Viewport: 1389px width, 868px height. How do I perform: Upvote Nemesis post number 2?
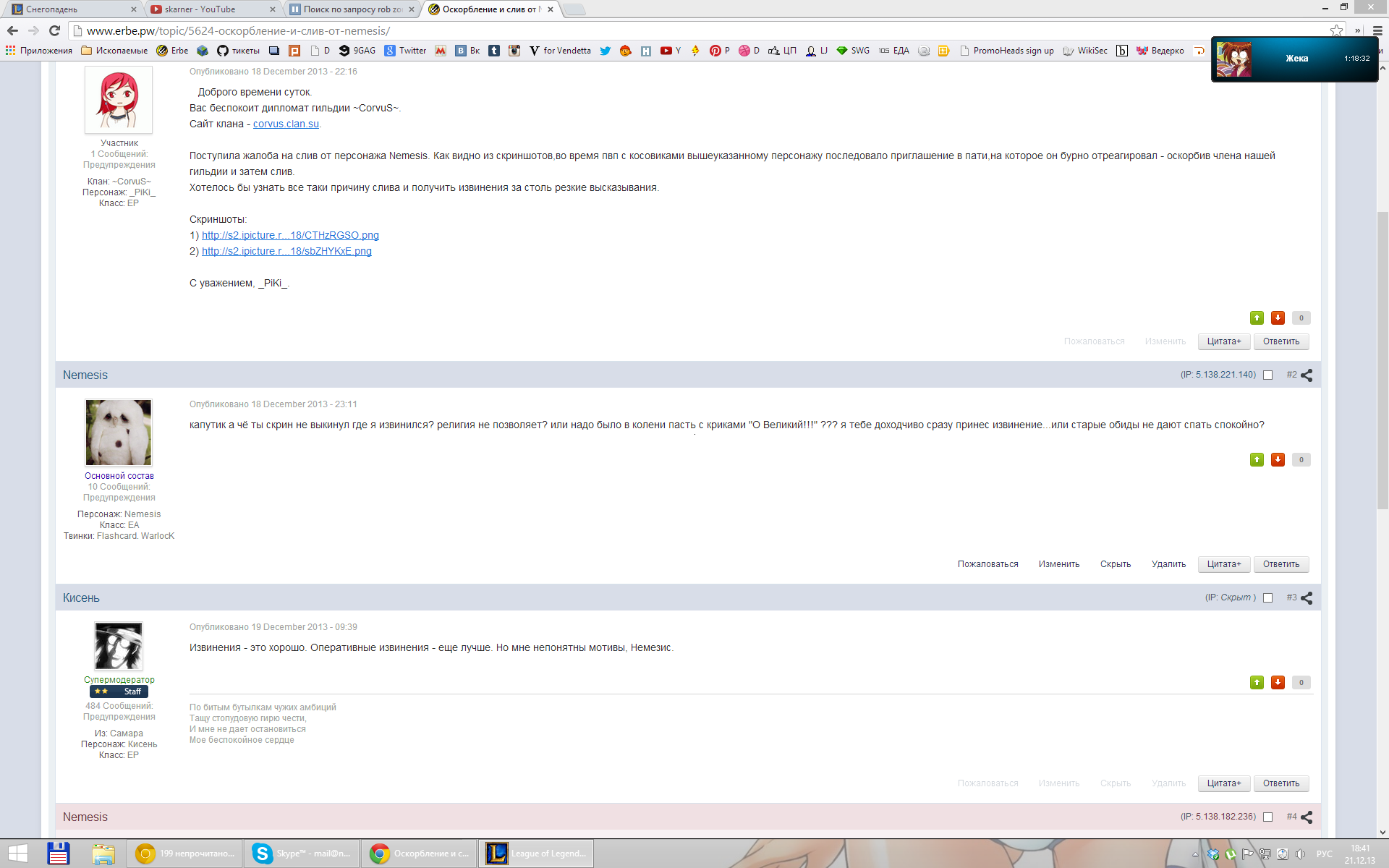point(1257,459)
